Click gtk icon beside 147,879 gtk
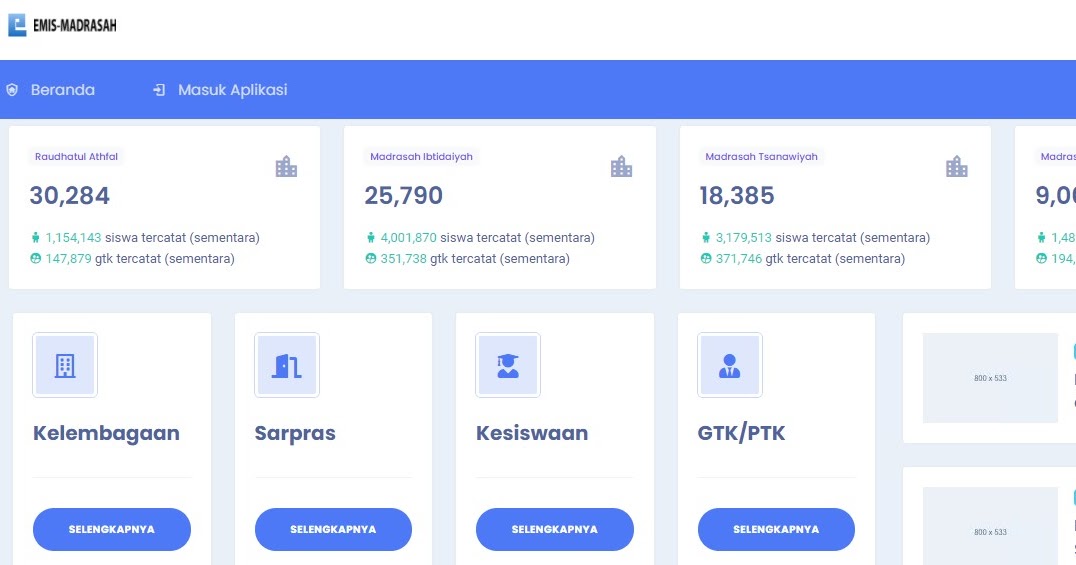Image resolution: width=1076 pixels, height=565 pixels. [x=36, y=259]
